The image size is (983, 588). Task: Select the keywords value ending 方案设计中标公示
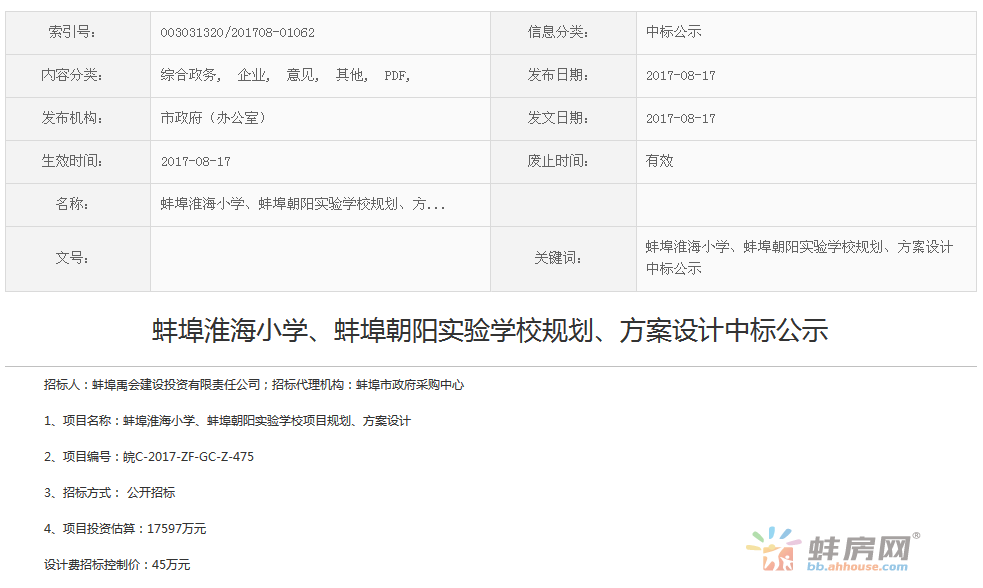799,258
